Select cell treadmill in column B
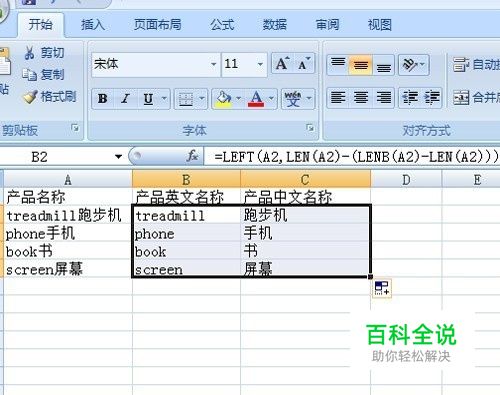The height and width of the screenshot is (395, 500). coord(186,215)
